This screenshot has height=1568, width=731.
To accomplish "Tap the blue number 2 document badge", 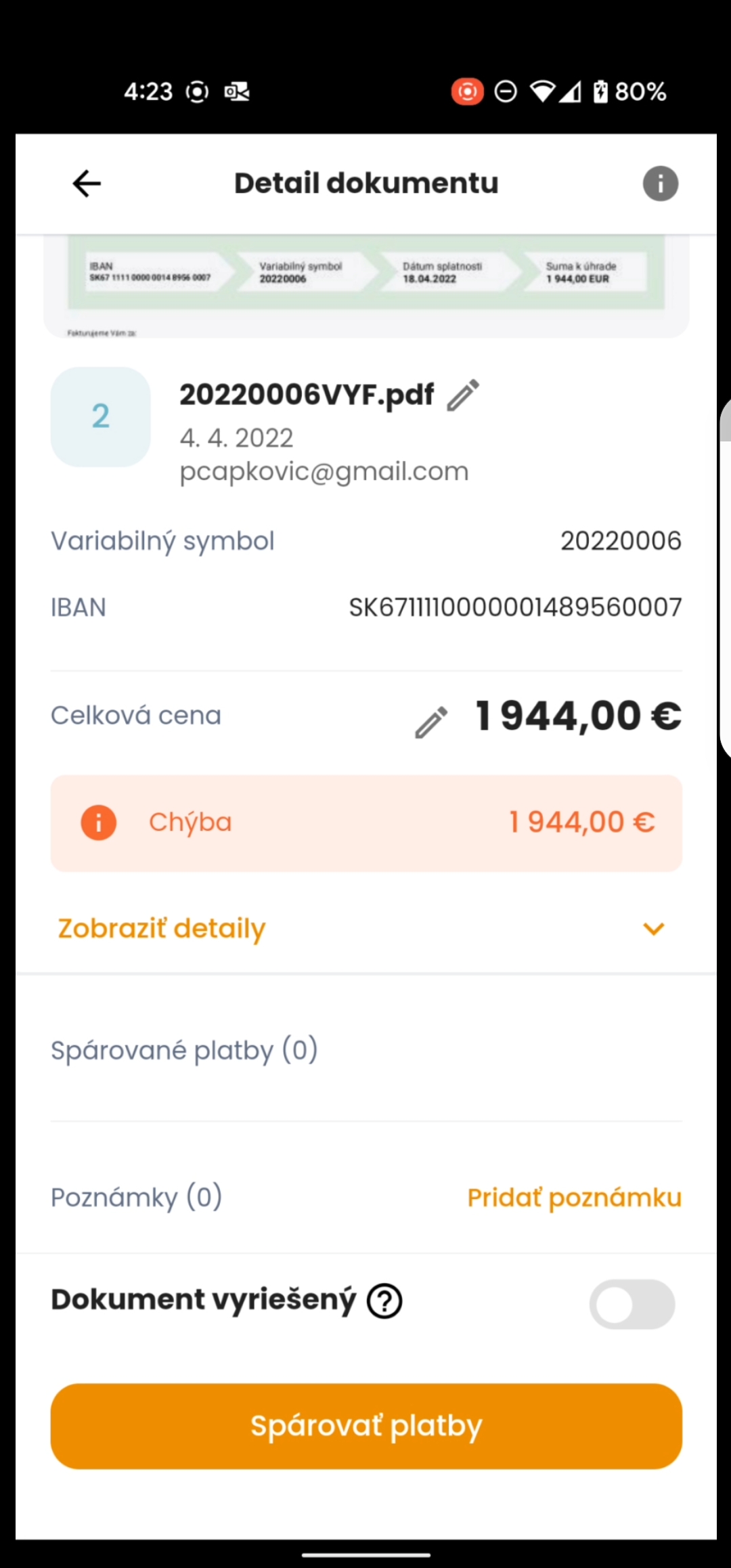I will pos(100,416).
